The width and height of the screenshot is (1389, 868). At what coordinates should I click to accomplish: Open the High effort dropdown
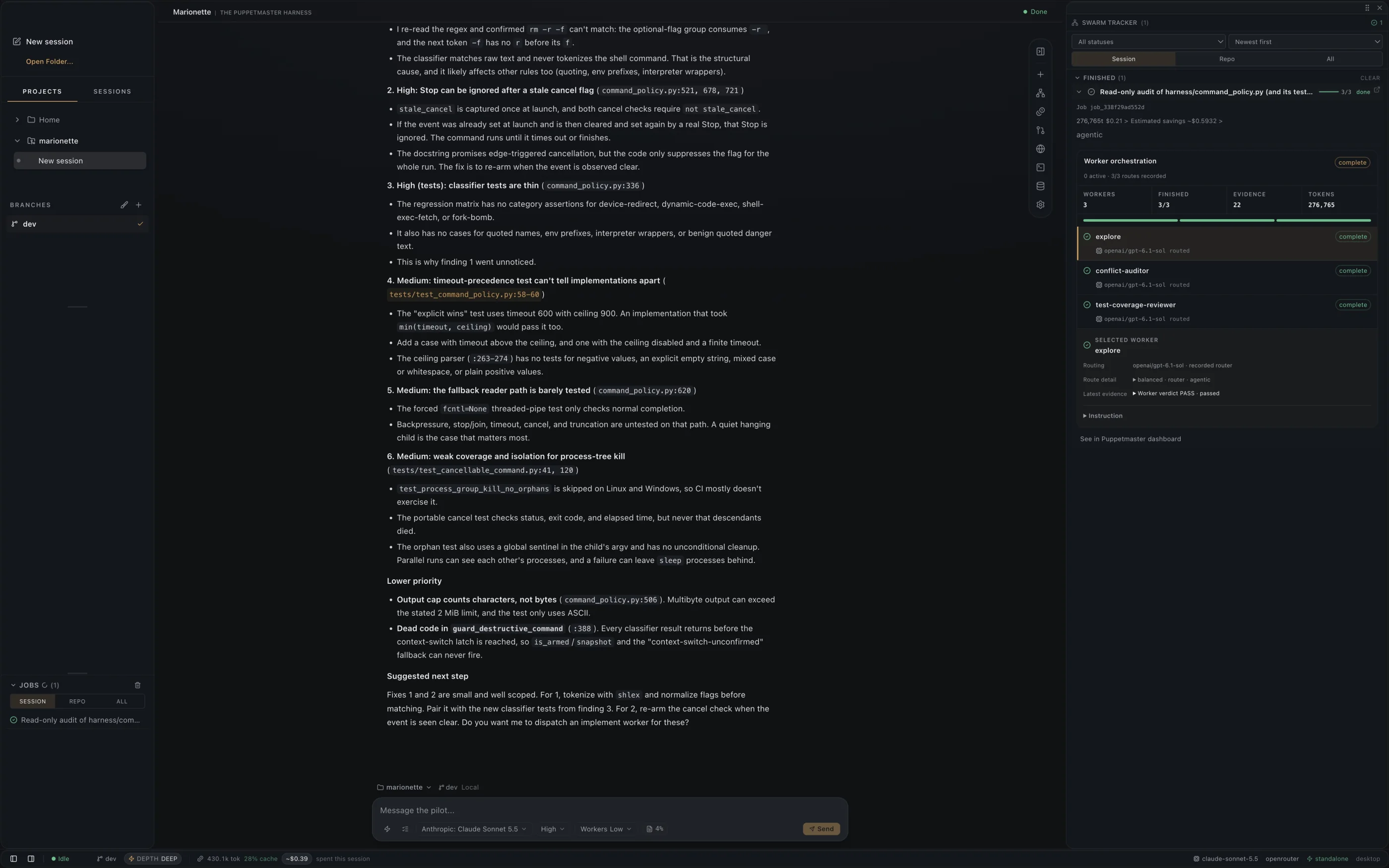pos(552,829)
